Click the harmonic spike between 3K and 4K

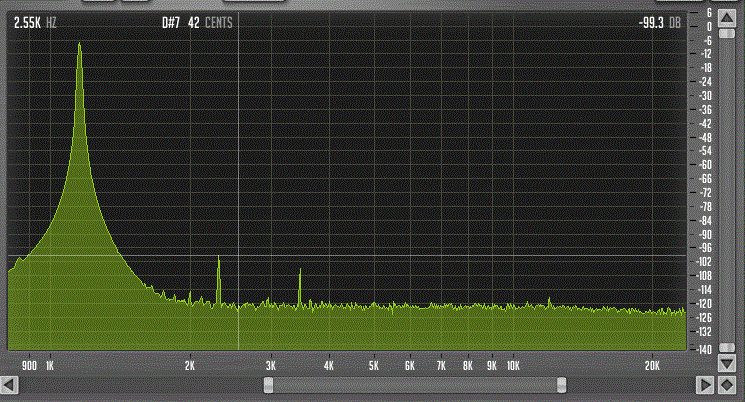click(300, 287)
